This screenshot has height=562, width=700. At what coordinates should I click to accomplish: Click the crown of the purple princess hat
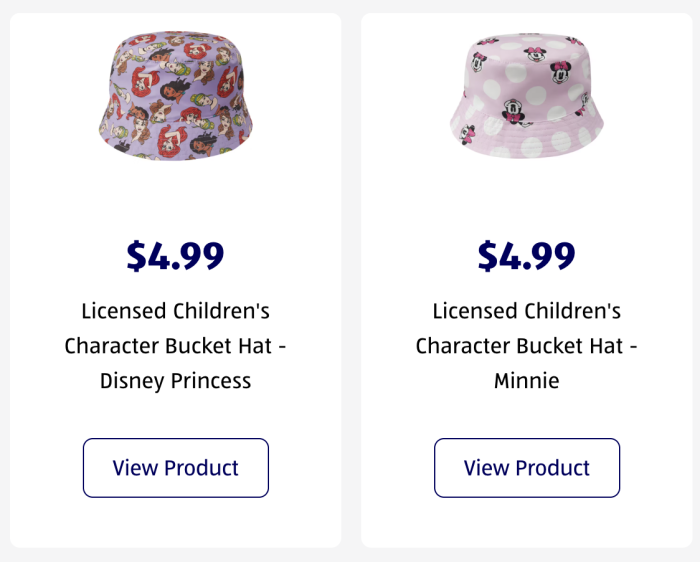coord(176,71)
